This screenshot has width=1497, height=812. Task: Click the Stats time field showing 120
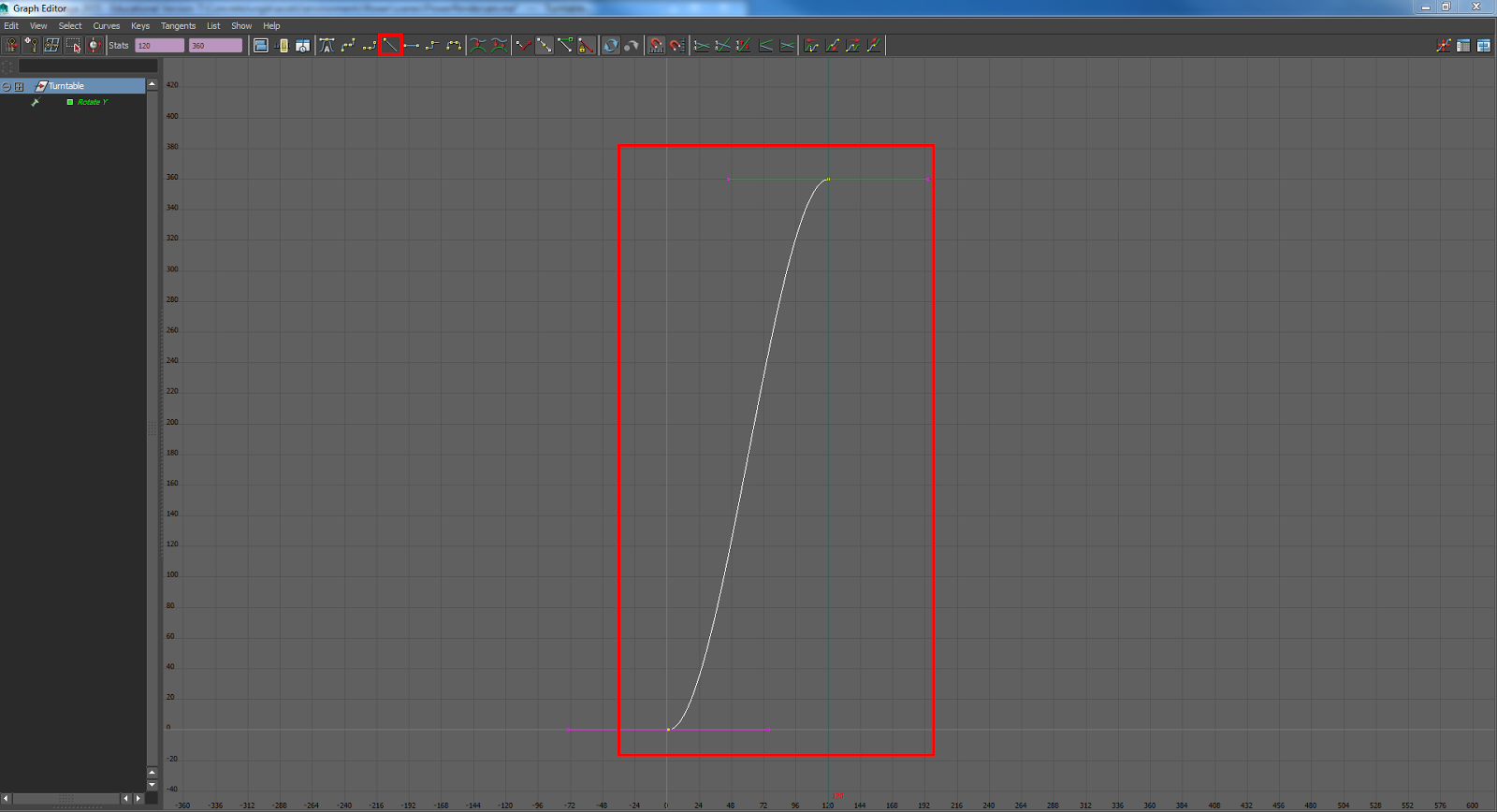[159, 45]
